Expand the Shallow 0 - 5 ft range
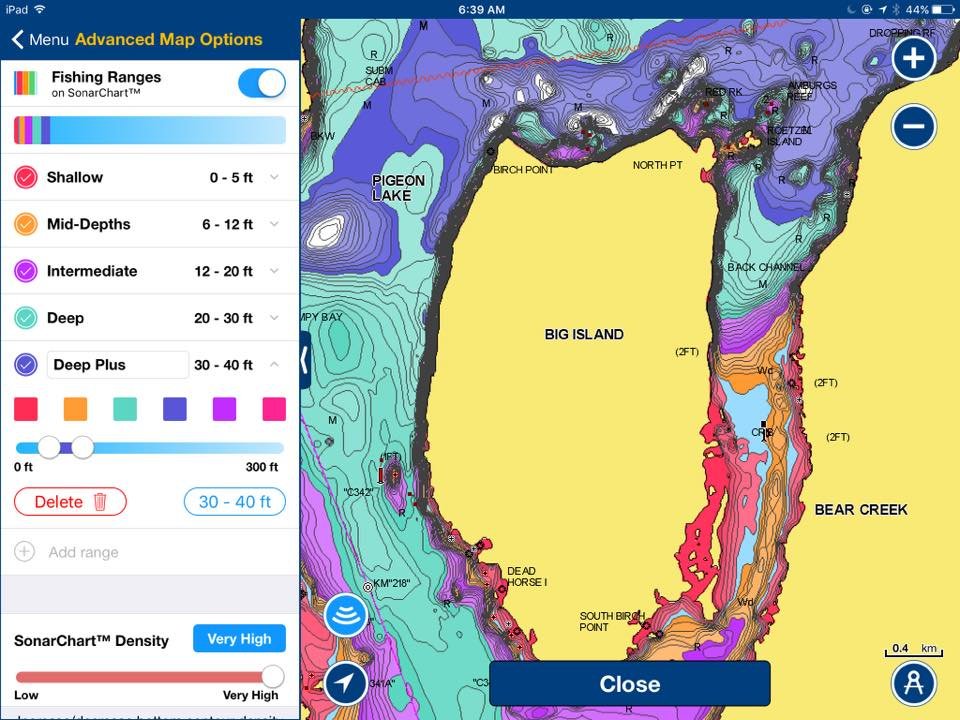Screen dimensions: 960x720 pyautogui.click(x=275, y=178)
